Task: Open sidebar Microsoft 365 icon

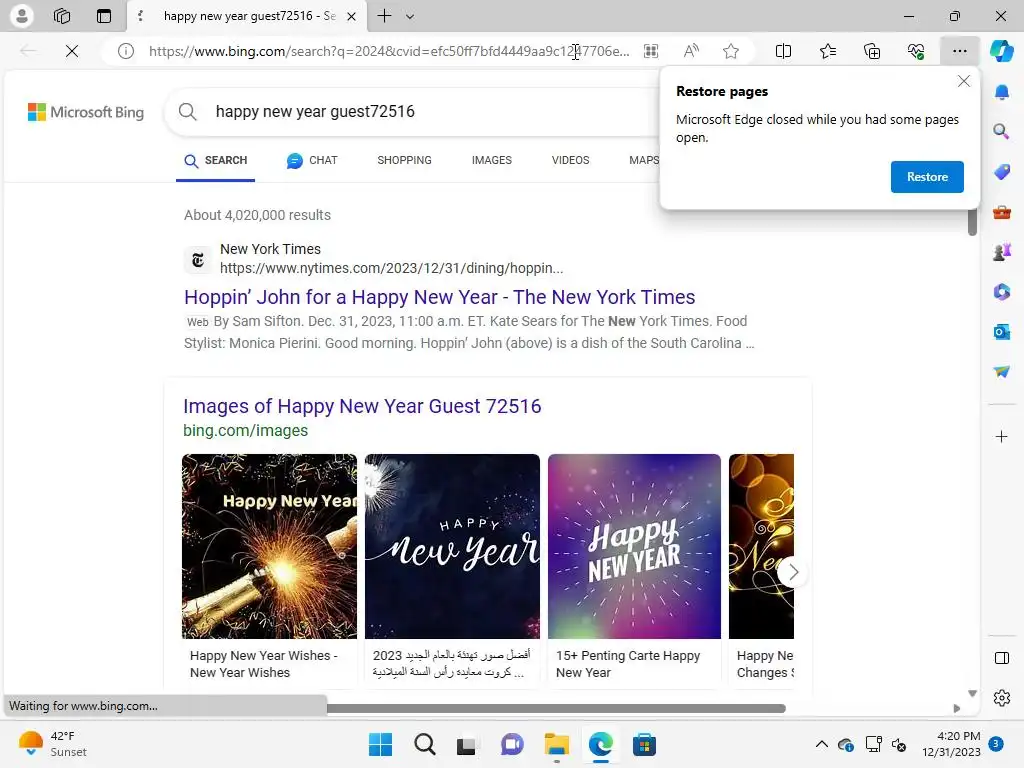Action: [x=1001, y=291]
